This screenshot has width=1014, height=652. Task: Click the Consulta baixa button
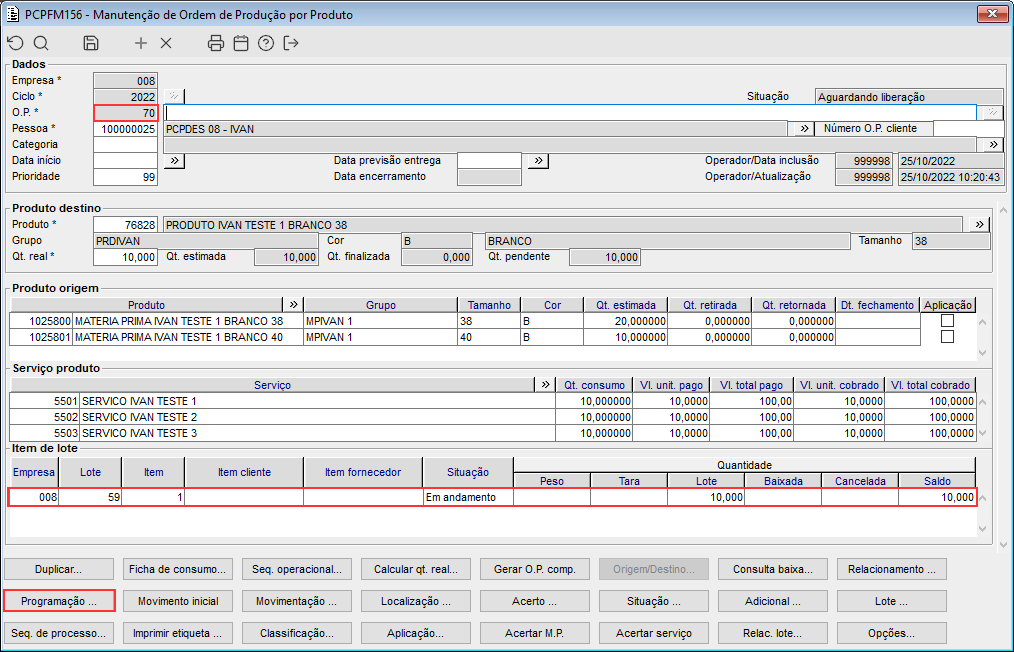click(x=772, y=569)
